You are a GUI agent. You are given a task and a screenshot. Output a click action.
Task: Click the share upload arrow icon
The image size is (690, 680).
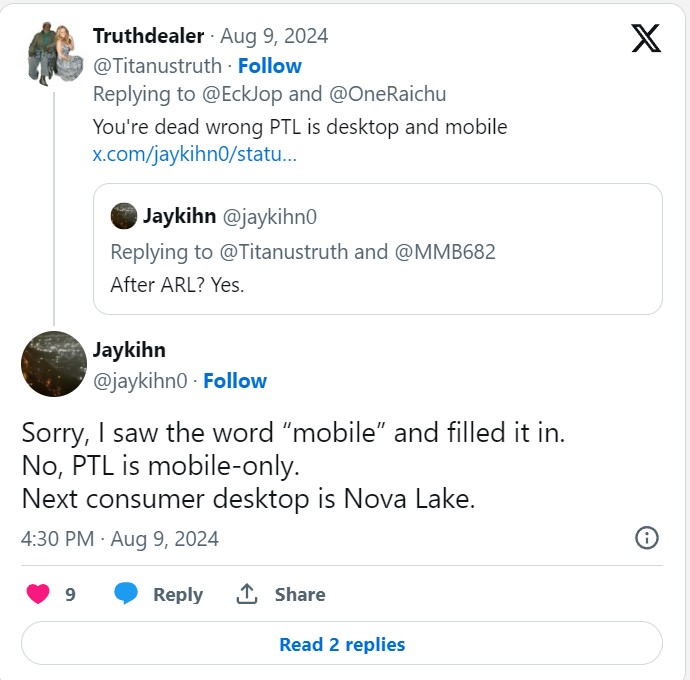pyautogui.click(x=247, y=594)
